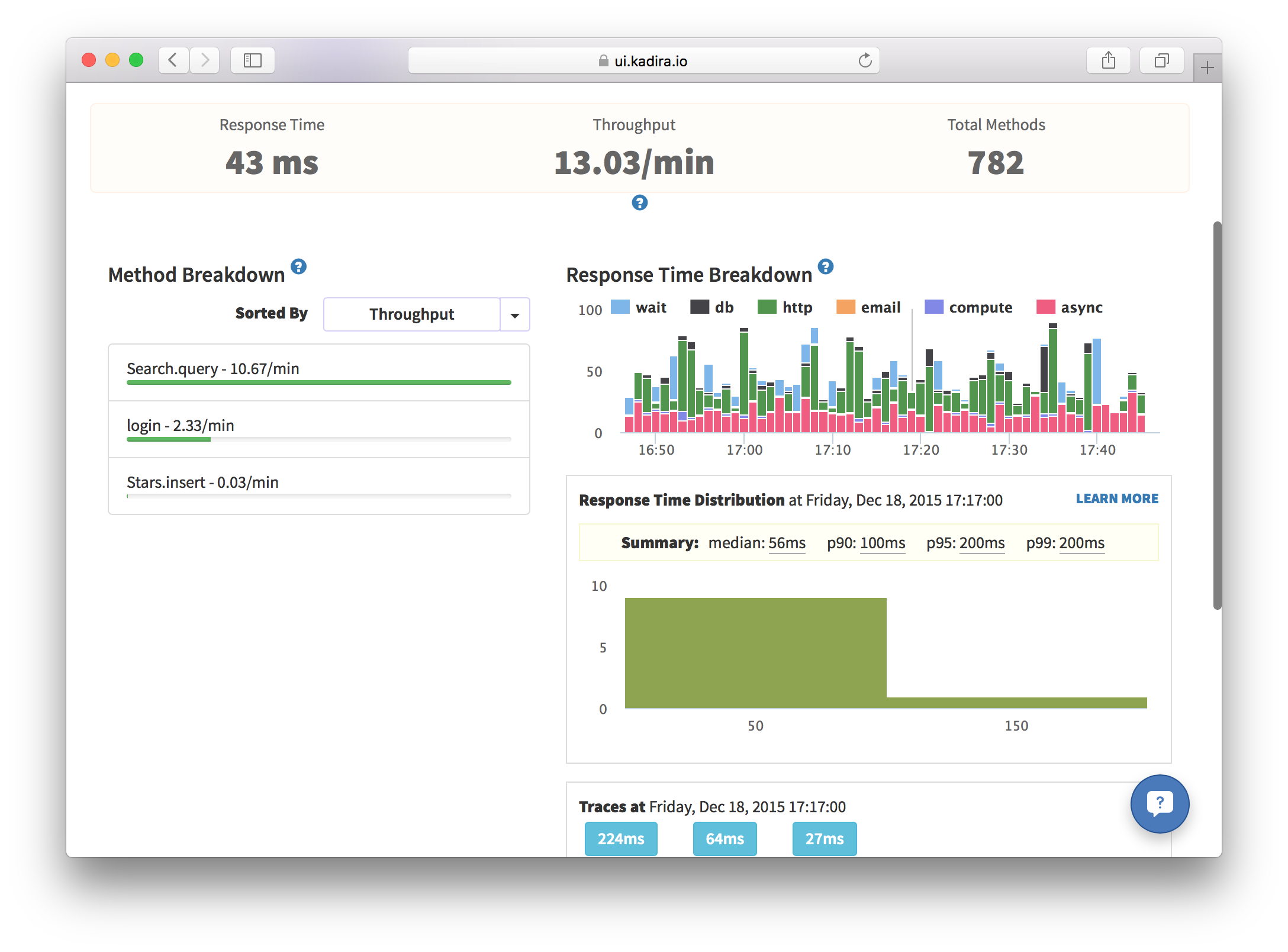The height and width of the screenshot is (952, 1288).
Task: Go back to previous page
Action: click(x=173, y=60)
